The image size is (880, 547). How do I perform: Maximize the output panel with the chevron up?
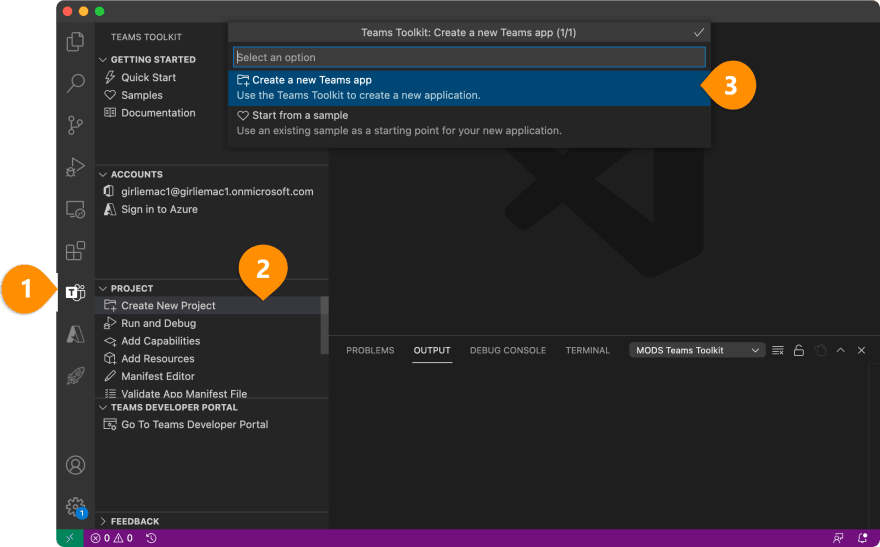click(841, 350)
